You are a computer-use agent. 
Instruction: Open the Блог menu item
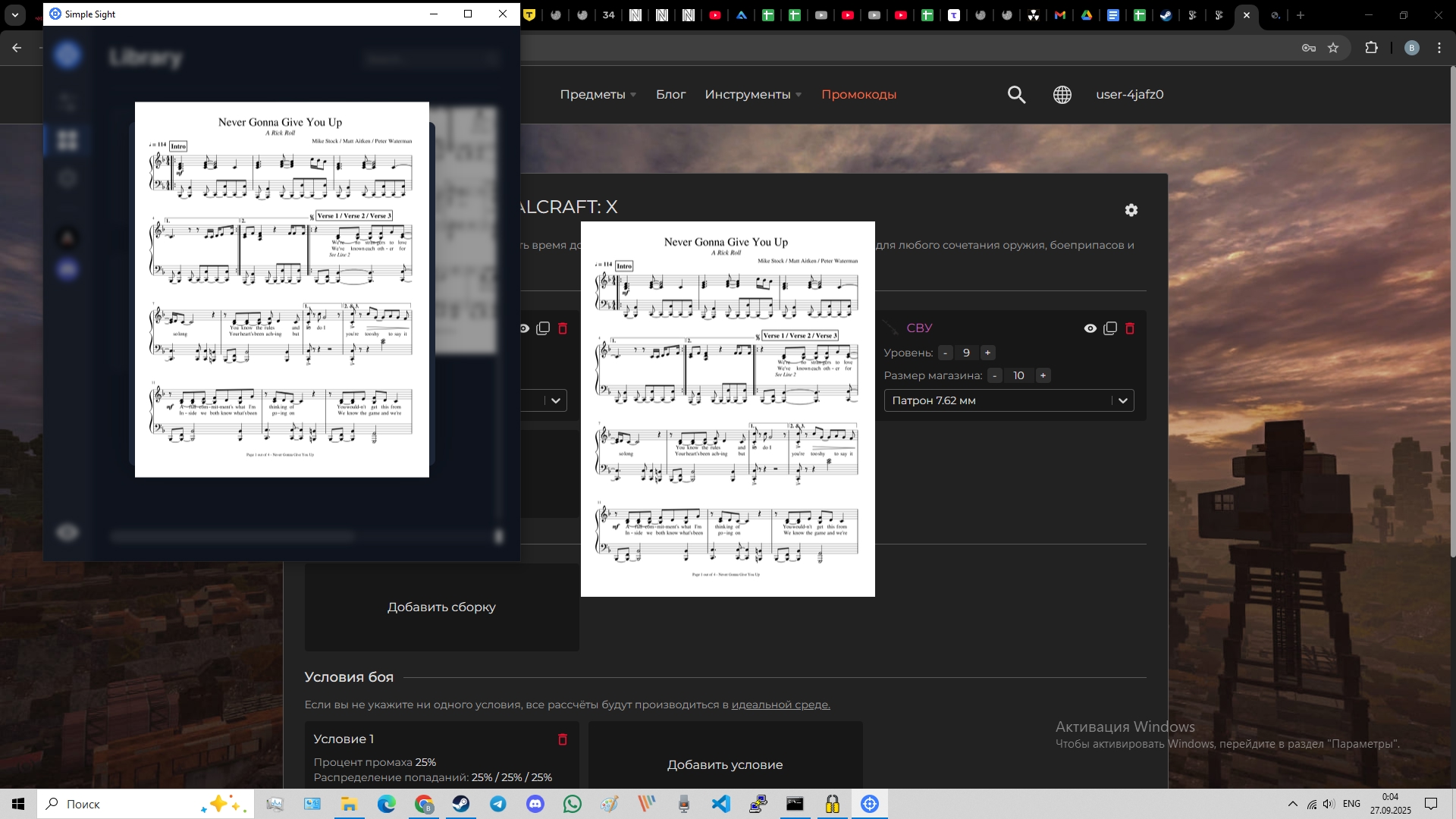tap(670, 95)
